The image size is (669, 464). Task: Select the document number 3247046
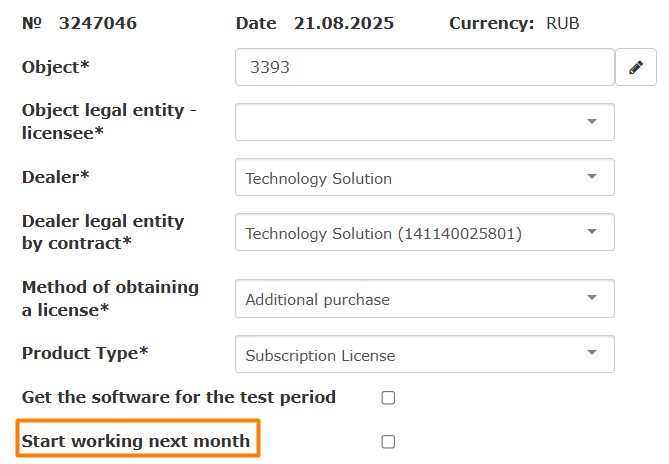coord(97,23)
